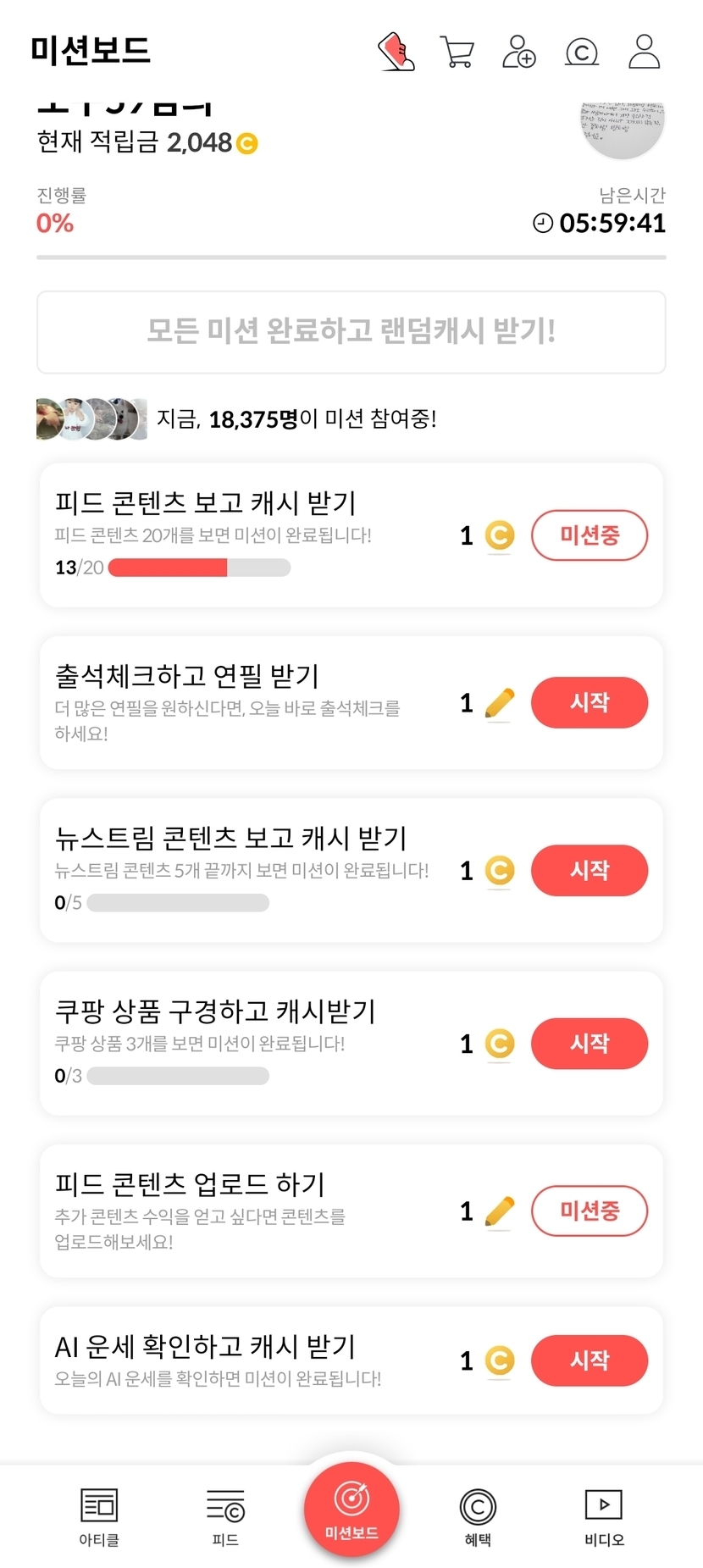
Task: Start the AI 운세 확인하고 캐시 받기 mission
Action: tap(589, 1360)
